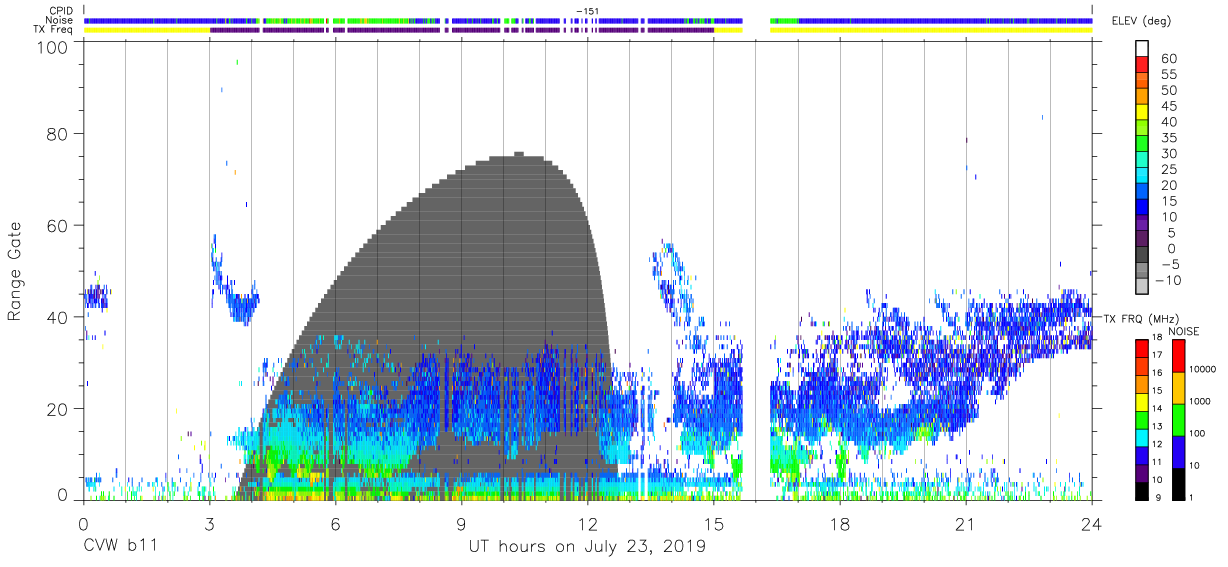Pick the black bottom segment of the TX FRQ bar
Image resolution: width=1228 pixels, height=567 pixels.
(1143, 490)
